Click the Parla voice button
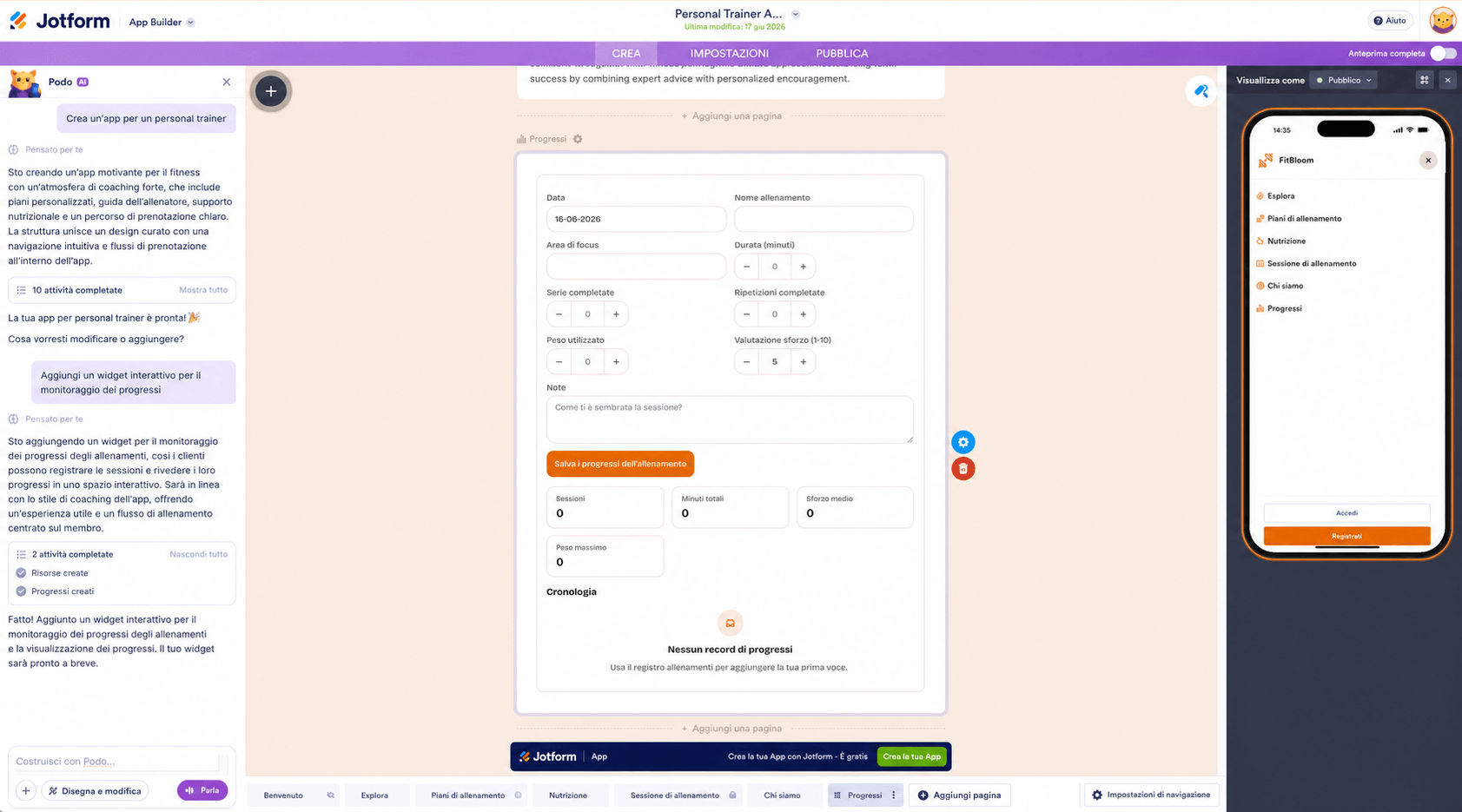Viewport: 1462px width, 812px height. (202, 790)
